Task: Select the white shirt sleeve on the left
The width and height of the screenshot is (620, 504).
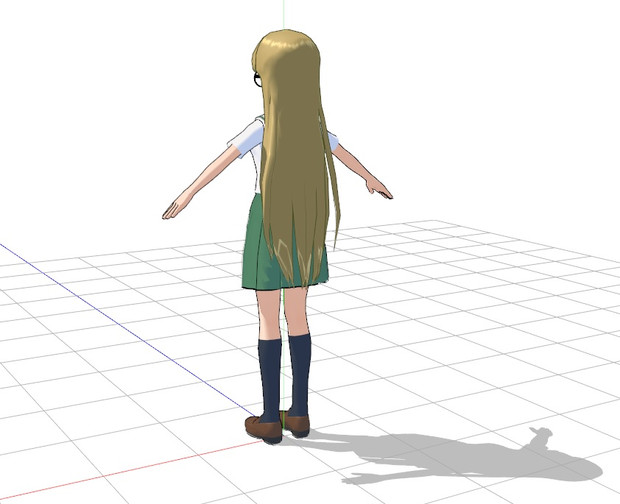Action: point(248,139)
